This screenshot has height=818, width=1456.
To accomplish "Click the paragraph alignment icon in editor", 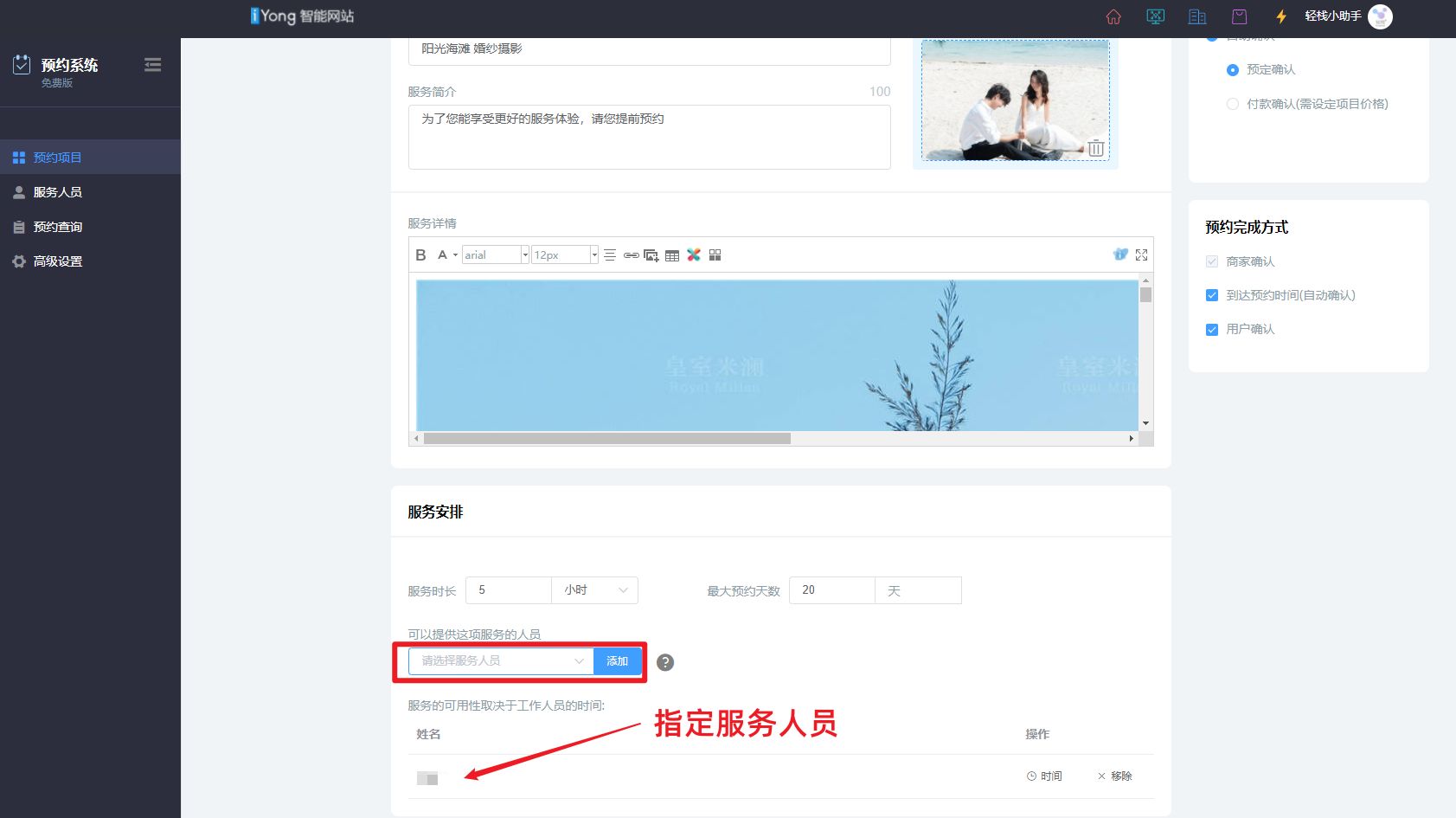I will (610, 254).
